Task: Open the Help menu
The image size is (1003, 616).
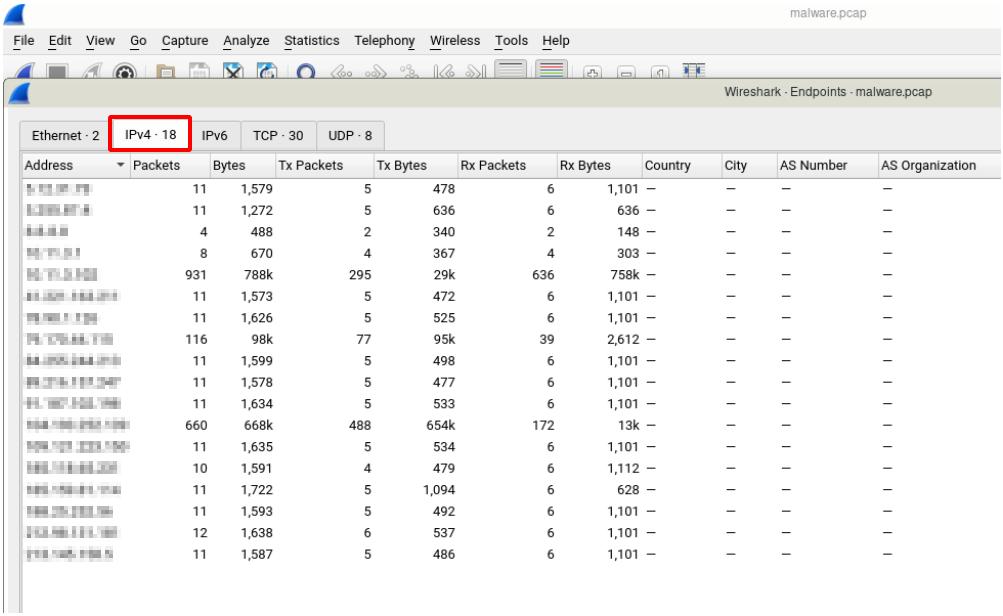Action: [556, 40]
